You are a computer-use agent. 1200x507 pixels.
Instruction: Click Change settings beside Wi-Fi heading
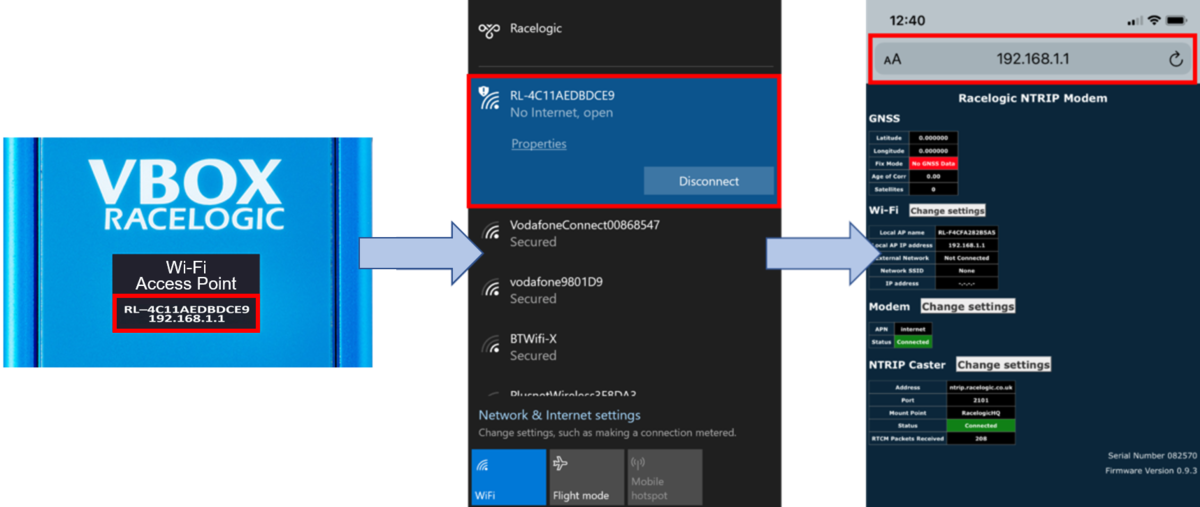pyautogui.click(x=947, y=211)
